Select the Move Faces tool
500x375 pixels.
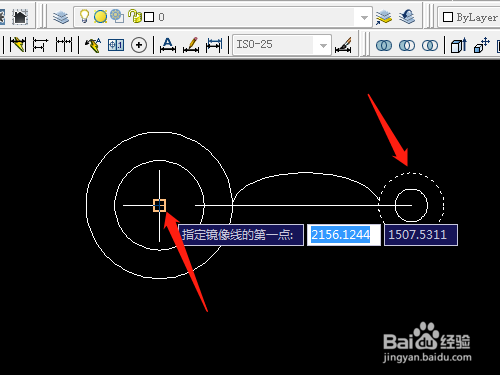tap(482, 45)
